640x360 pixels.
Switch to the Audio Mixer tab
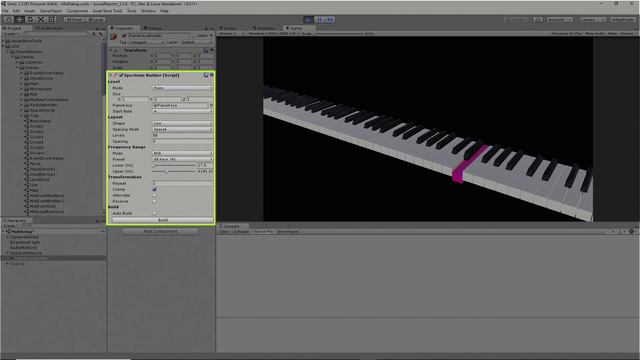coord(50,29)
